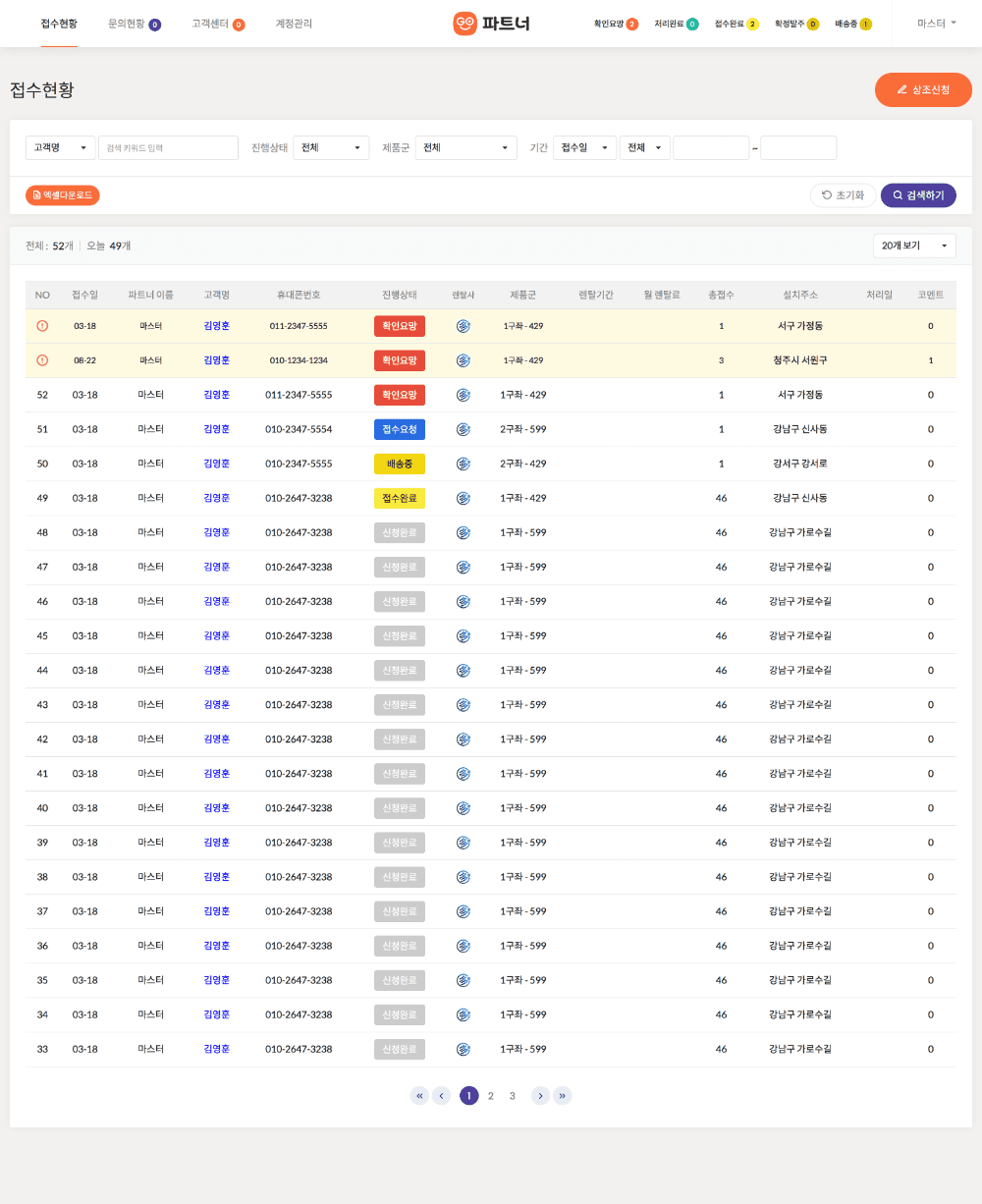
Task: Click the rental company icon in row 35
Action: 464,979
